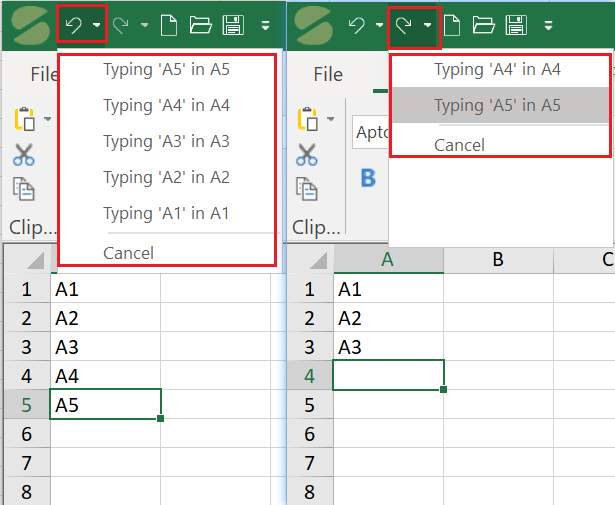Click the Open folder icon in right window
The height and width of the screenshot is (505, 615).
click(484, 25)
